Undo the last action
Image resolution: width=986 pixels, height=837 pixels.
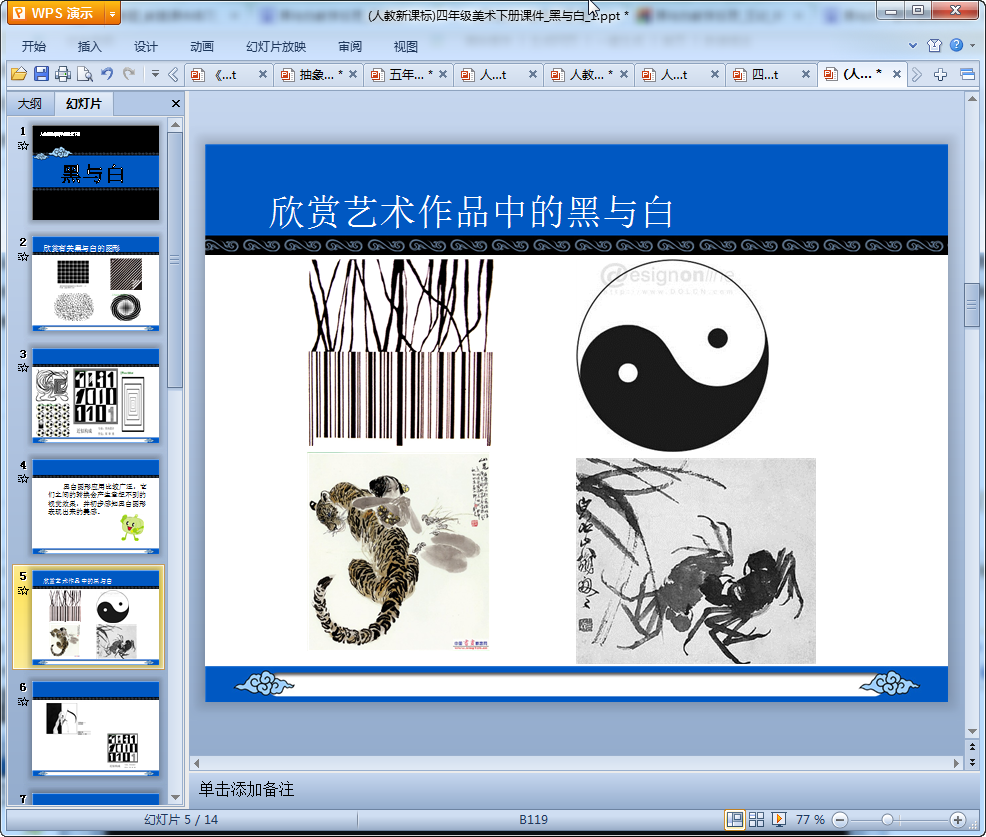pyautogui.click(x=107, y=74)
